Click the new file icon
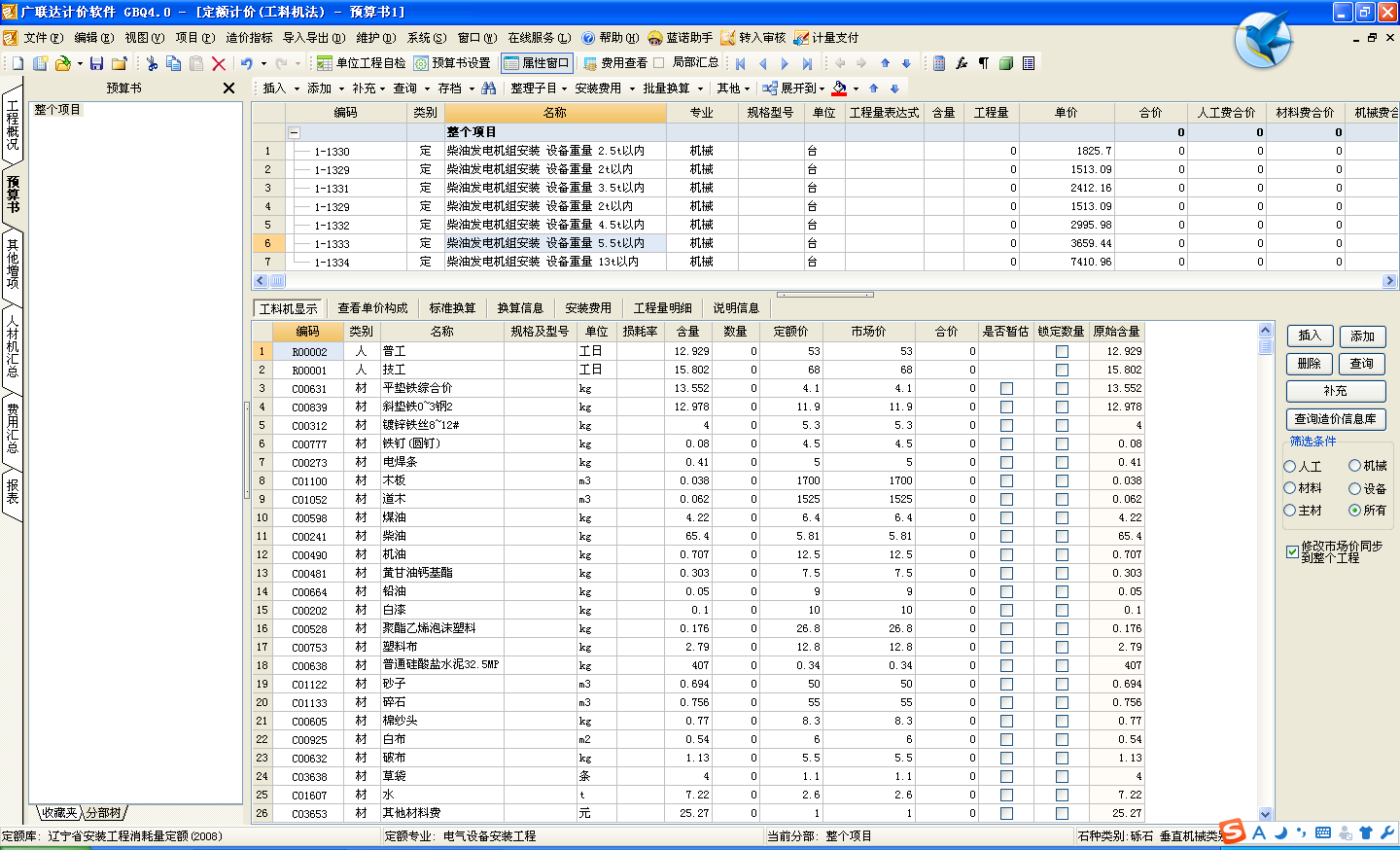Viewport: 1400px width, 850px height. point(17,63)
